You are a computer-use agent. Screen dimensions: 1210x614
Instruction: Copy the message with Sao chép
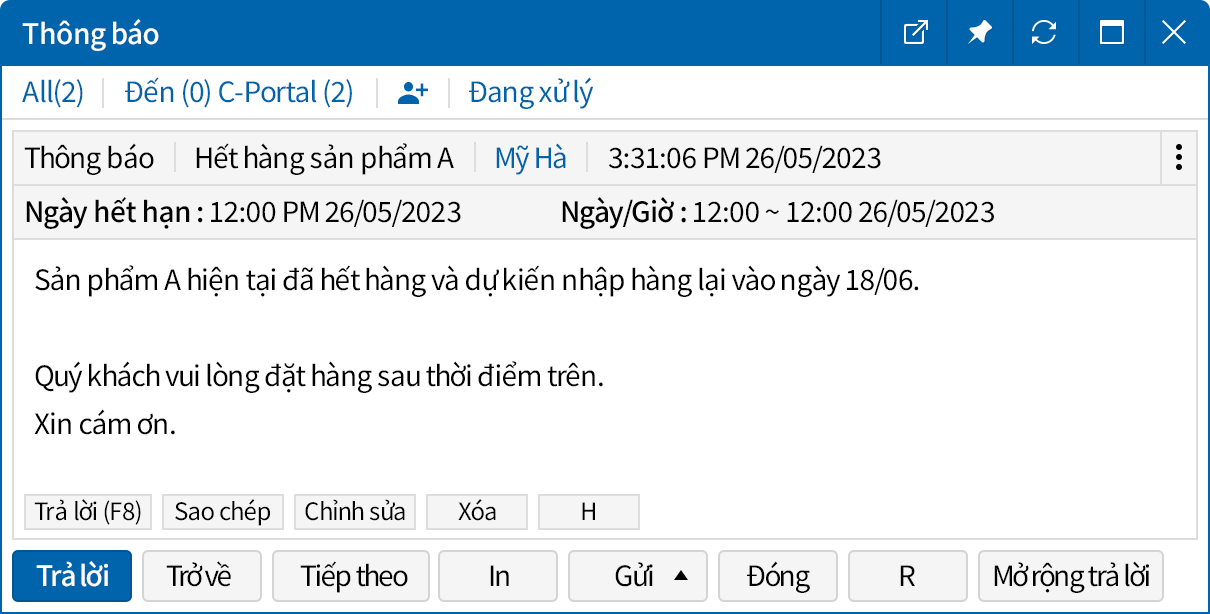tap(222, 511)
